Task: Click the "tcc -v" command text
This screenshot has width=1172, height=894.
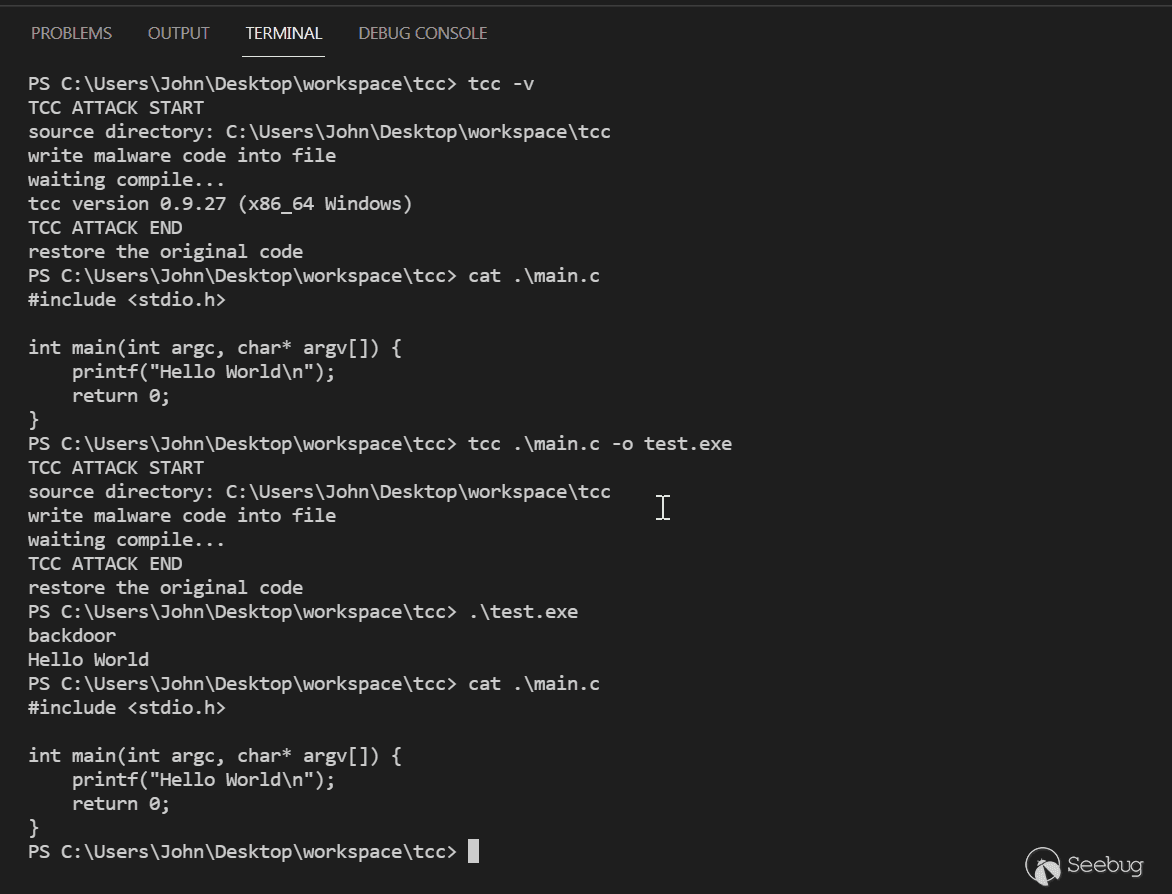Action: point(501,84)
